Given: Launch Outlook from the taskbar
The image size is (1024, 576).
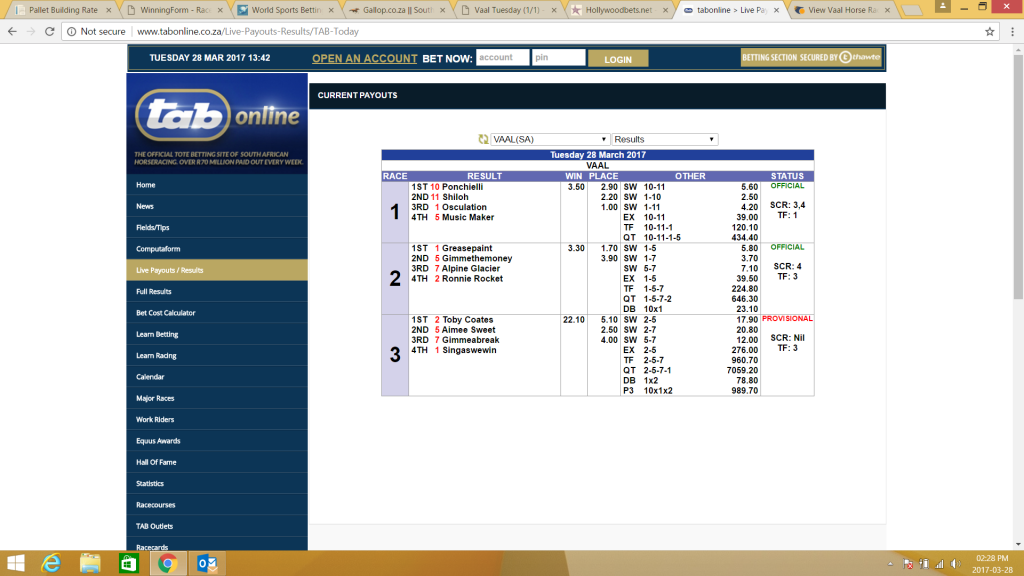Looking at the screenshot, I should (x=208, y=563).
